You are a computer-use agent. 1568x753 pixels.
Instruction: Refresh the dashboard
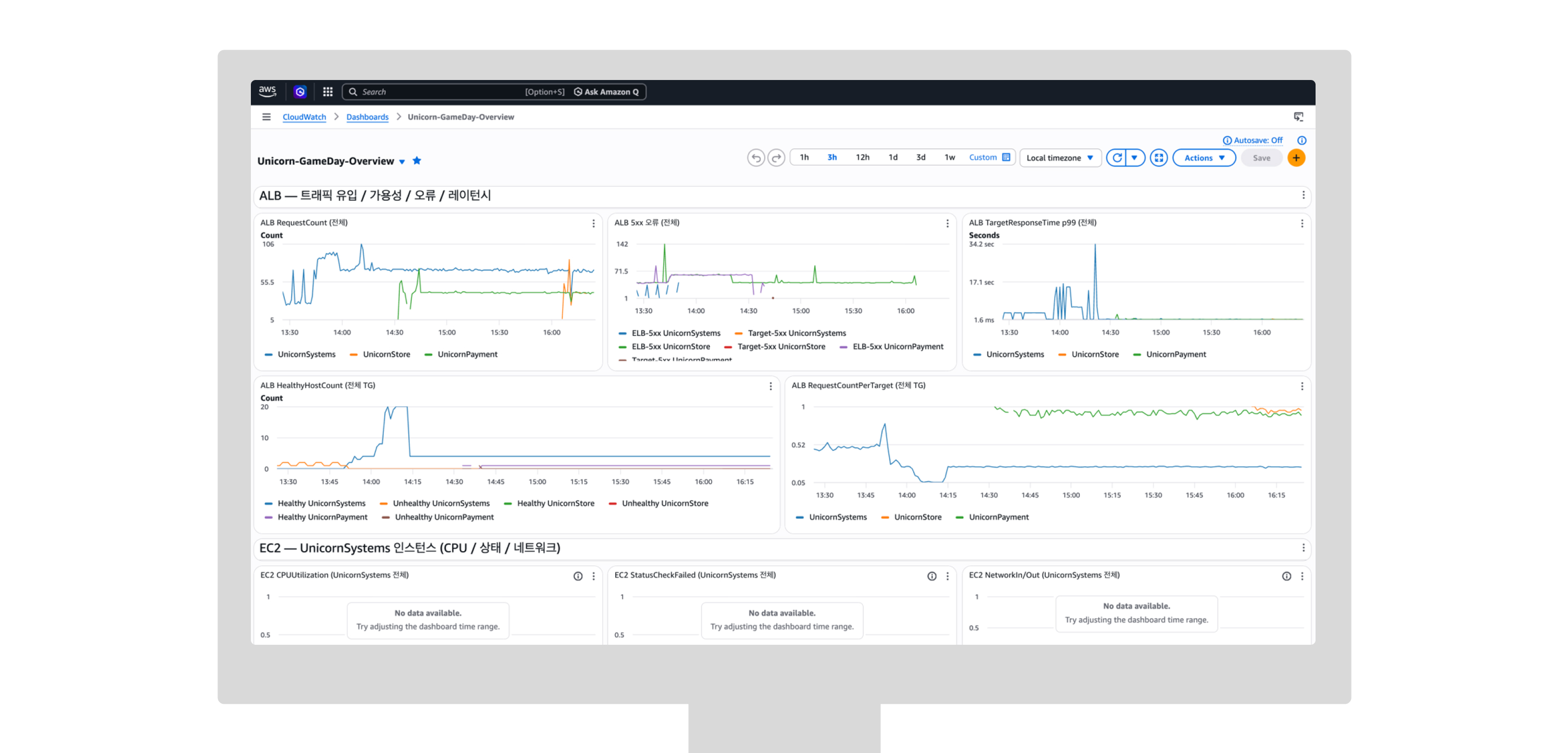(1117, 158)
